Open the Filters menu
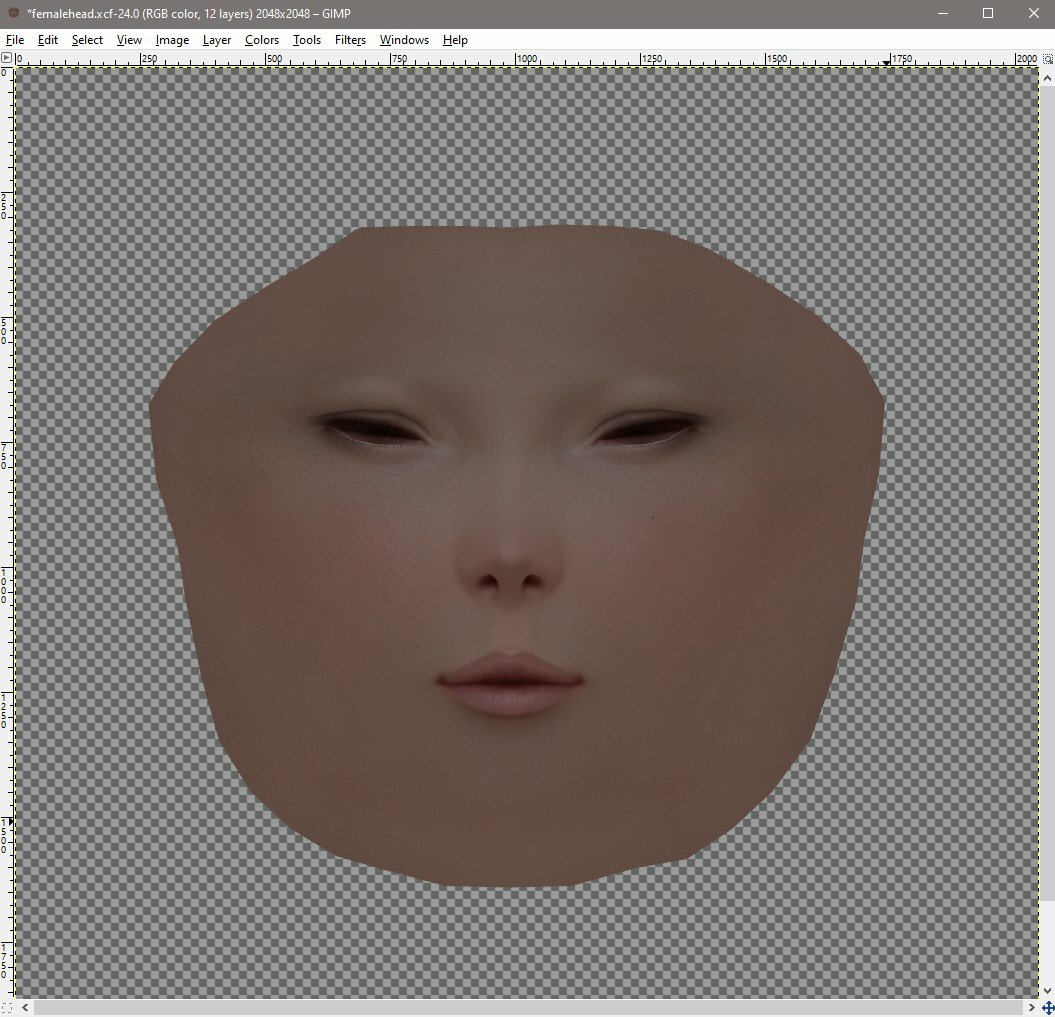The image size is (1055, 1017). [x=351, y=40]
